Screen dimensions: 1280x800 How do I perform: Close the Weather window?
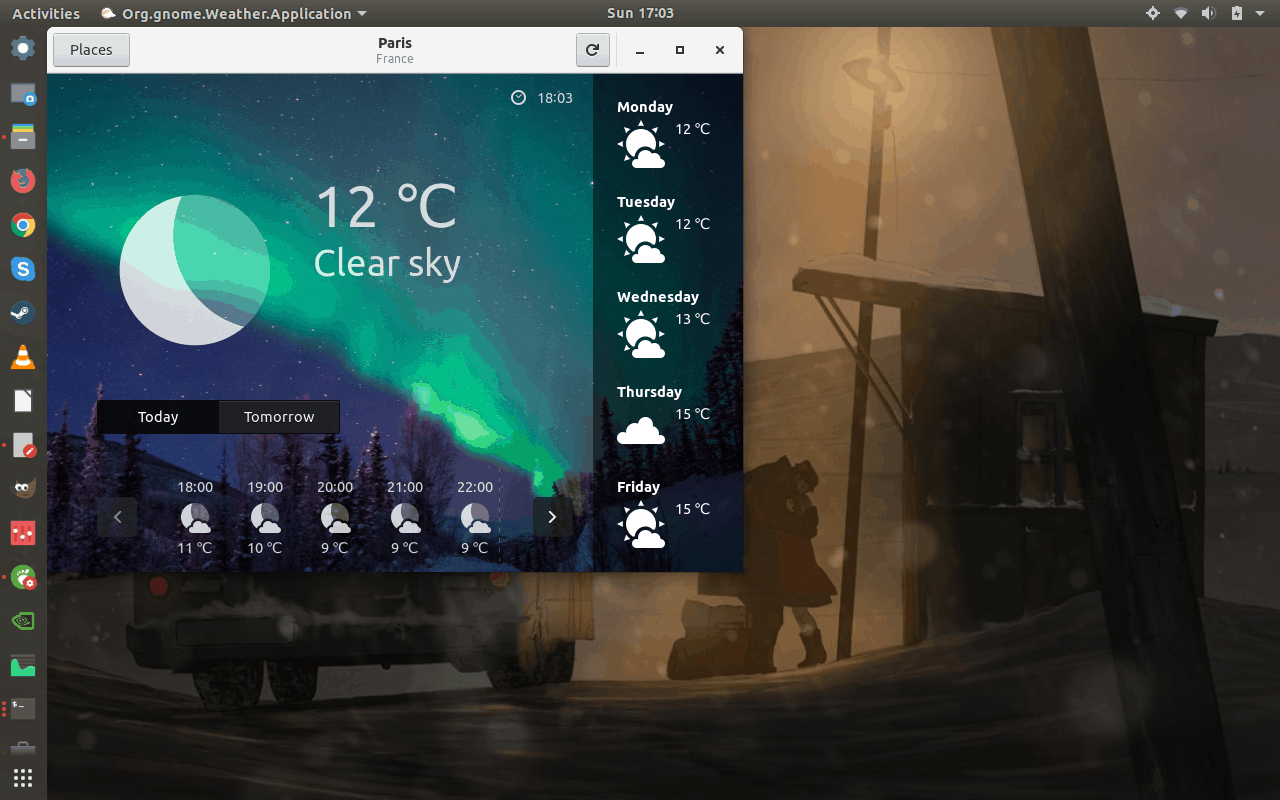719,50
